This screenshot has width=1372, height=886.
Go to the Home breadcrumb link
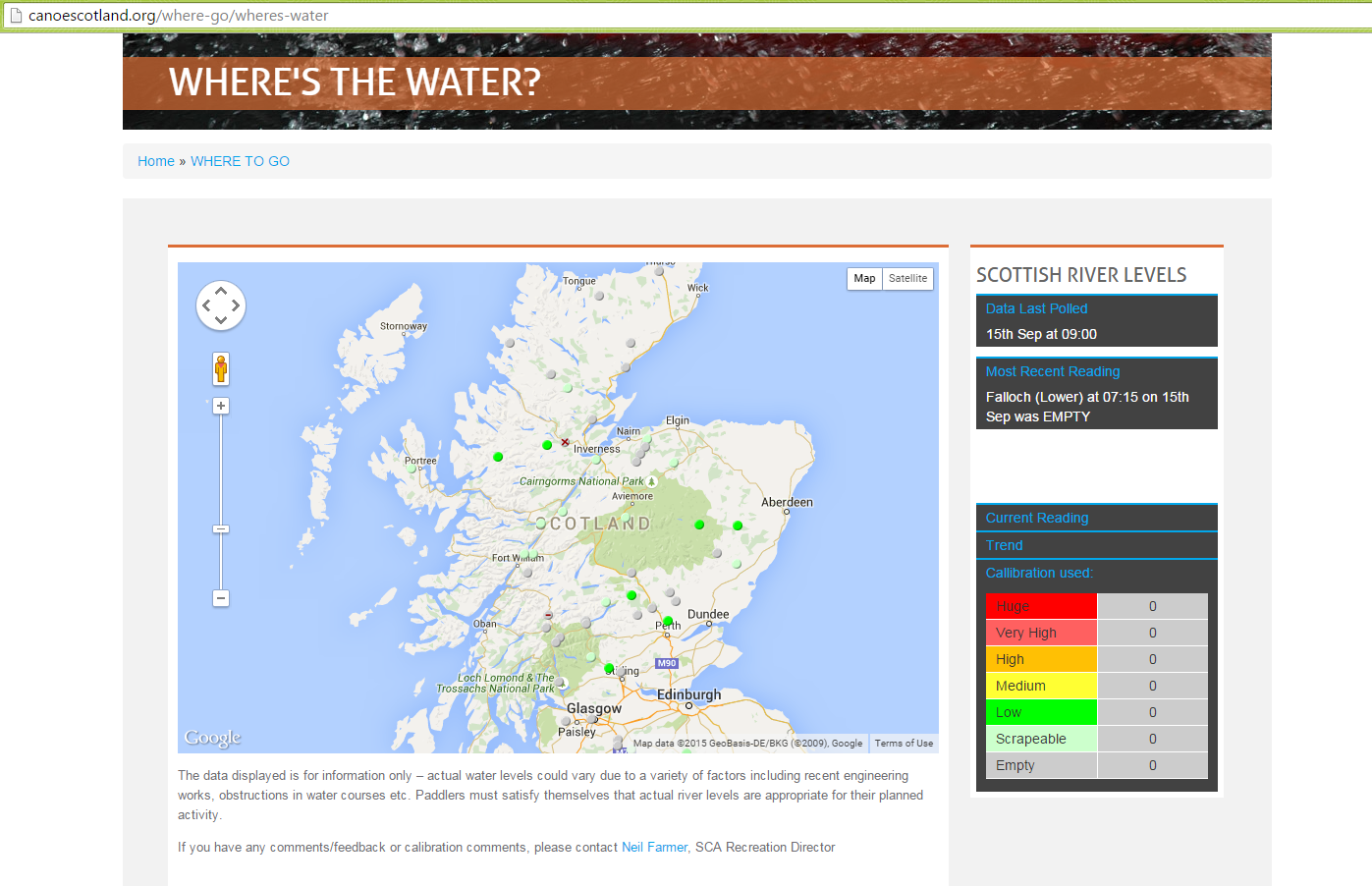pyautogui.click(x=156, y=161)
